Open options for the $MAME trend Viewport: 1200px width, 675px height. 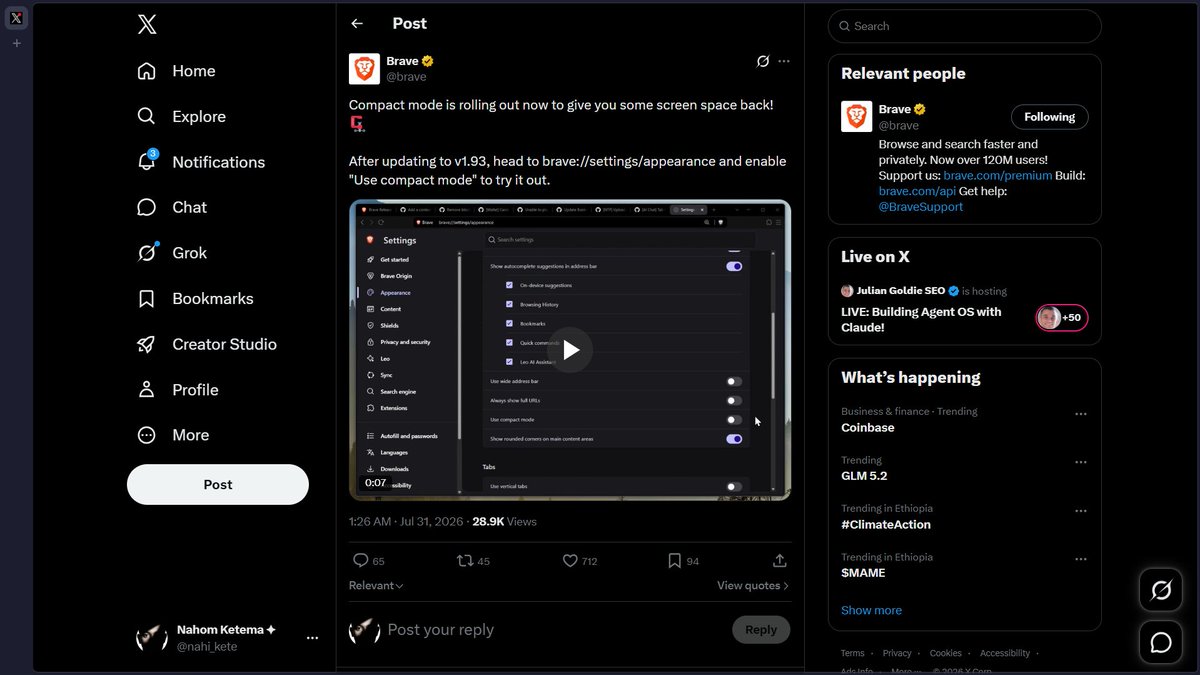[1080, 560]
